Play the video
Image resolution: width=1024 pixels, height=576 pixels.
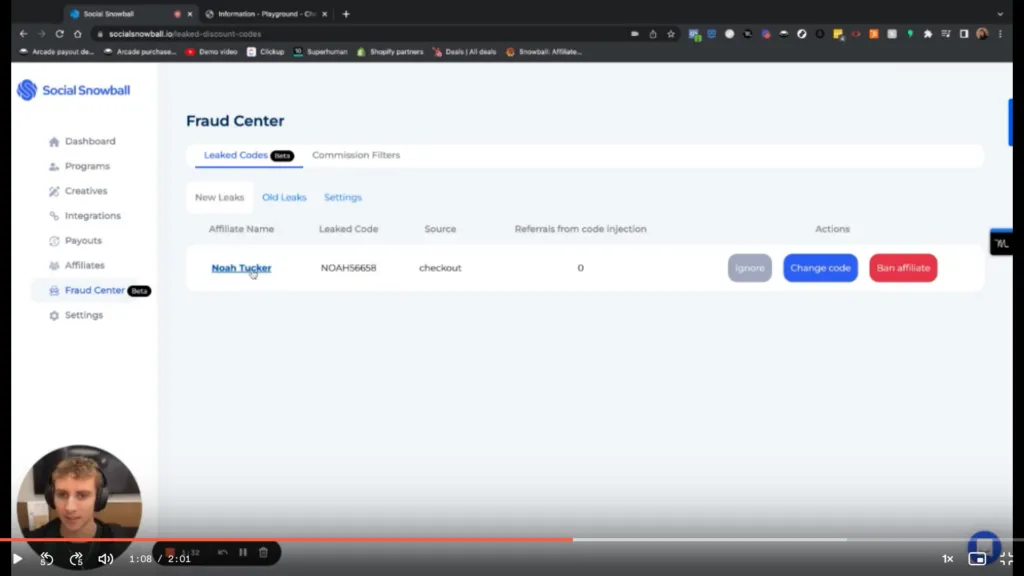18,559
